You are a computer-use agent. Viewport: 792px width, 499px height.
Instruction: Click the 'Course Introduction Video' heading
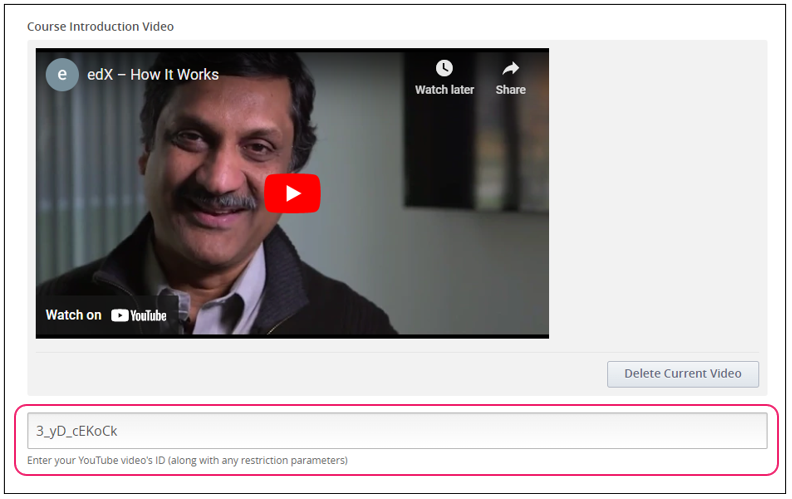pyautogui.click(x=100, y=26)
